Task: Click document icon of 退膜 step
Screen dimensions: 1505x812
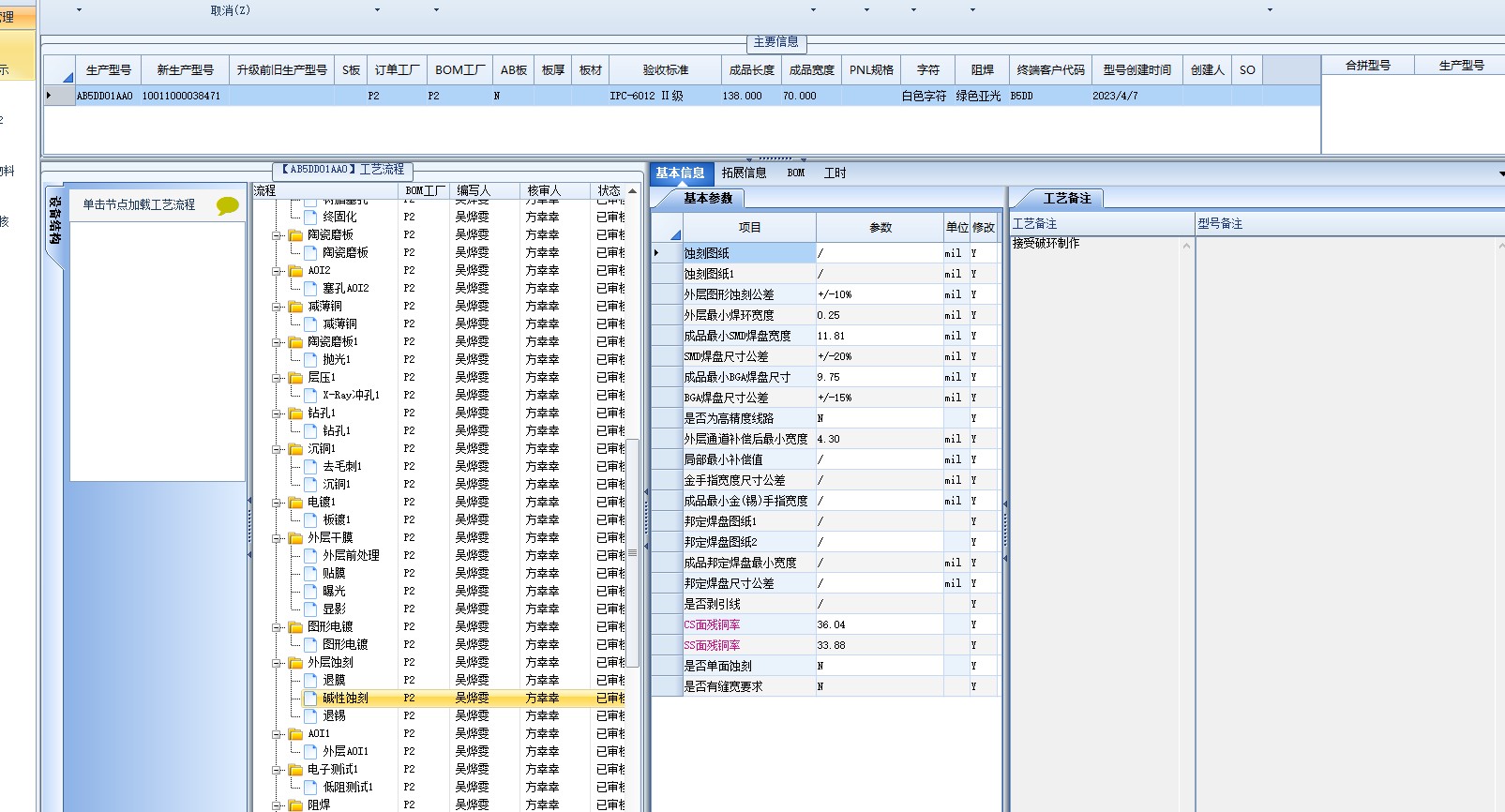Action: (311, 680)
